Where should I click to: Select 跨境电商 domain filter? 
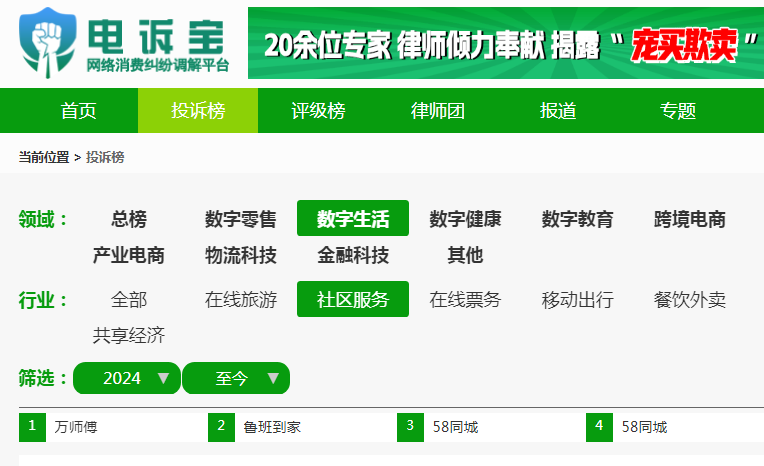click(x=689, y=219)
